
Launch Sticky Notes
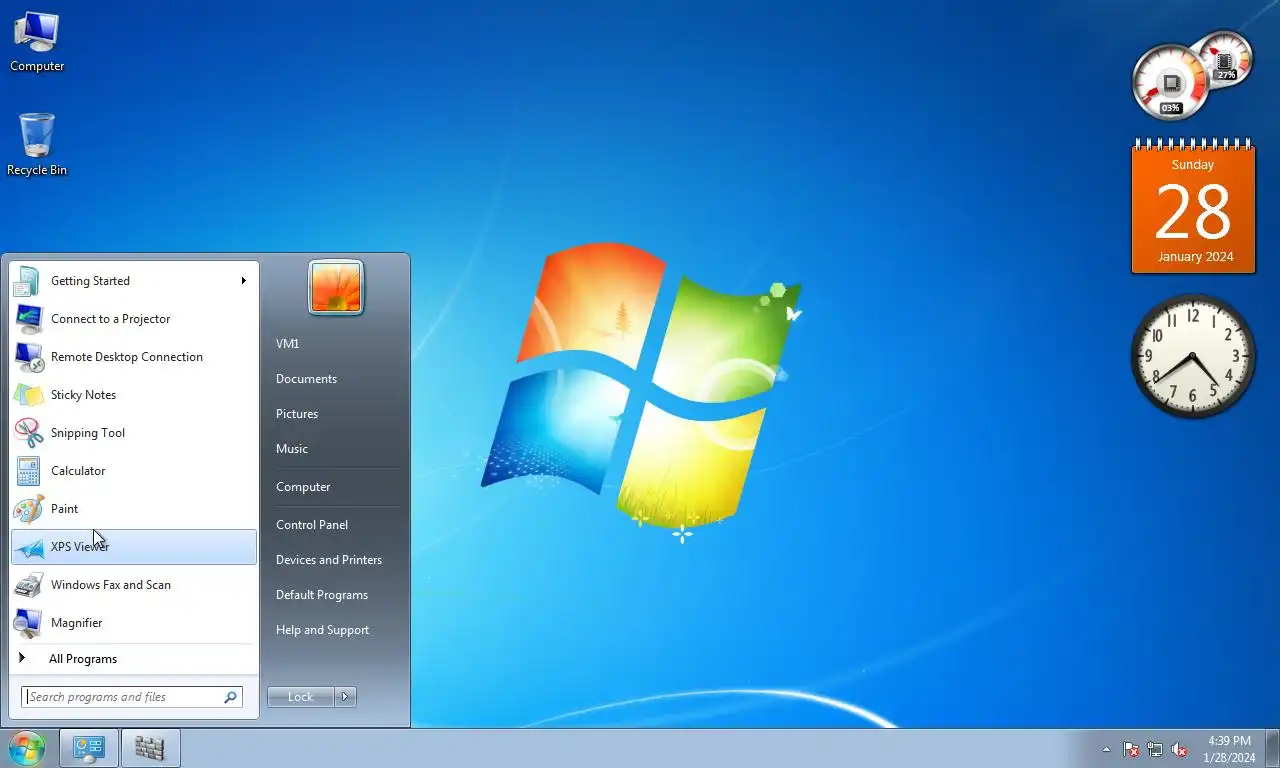[x=133, y=395]
